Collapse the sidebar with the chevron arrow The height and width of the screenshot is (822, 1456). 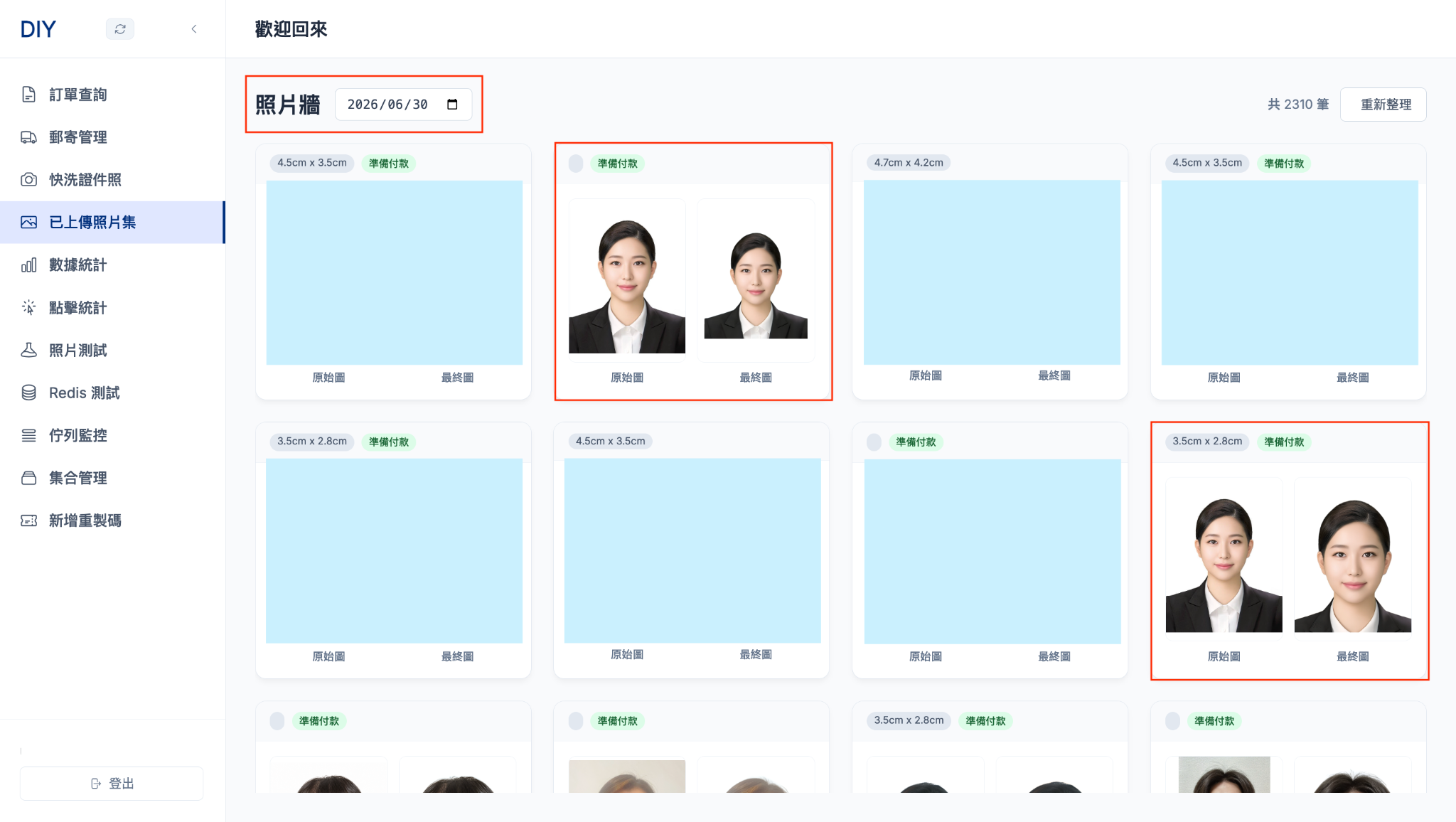click(194, 29)
